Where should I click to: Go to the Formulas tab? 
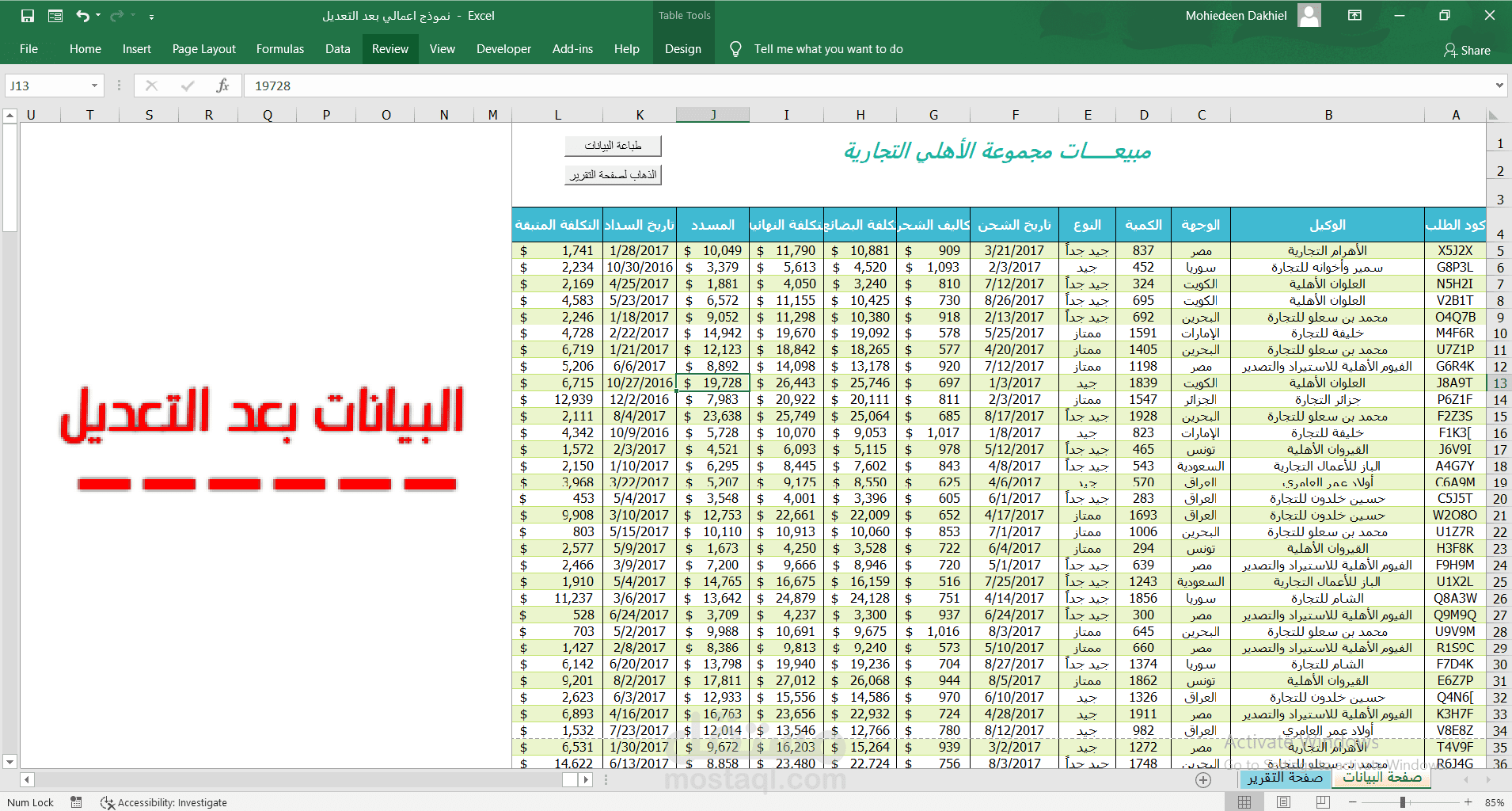pyautogui.click(x=280, y=49)
